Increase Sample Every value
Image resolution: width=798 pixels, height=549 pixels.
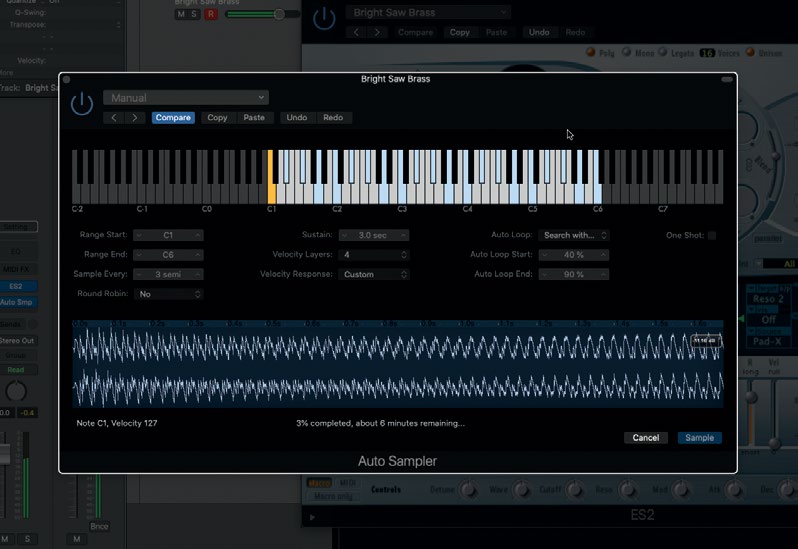(x=197, y=274)
